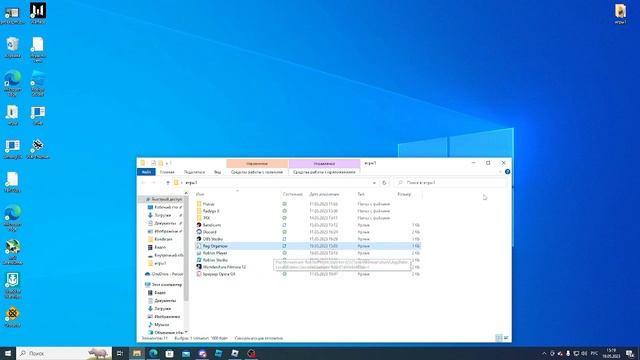
Task: Sort files by the Состояние column
Action: pyautogui.click(x=293, y=194)
